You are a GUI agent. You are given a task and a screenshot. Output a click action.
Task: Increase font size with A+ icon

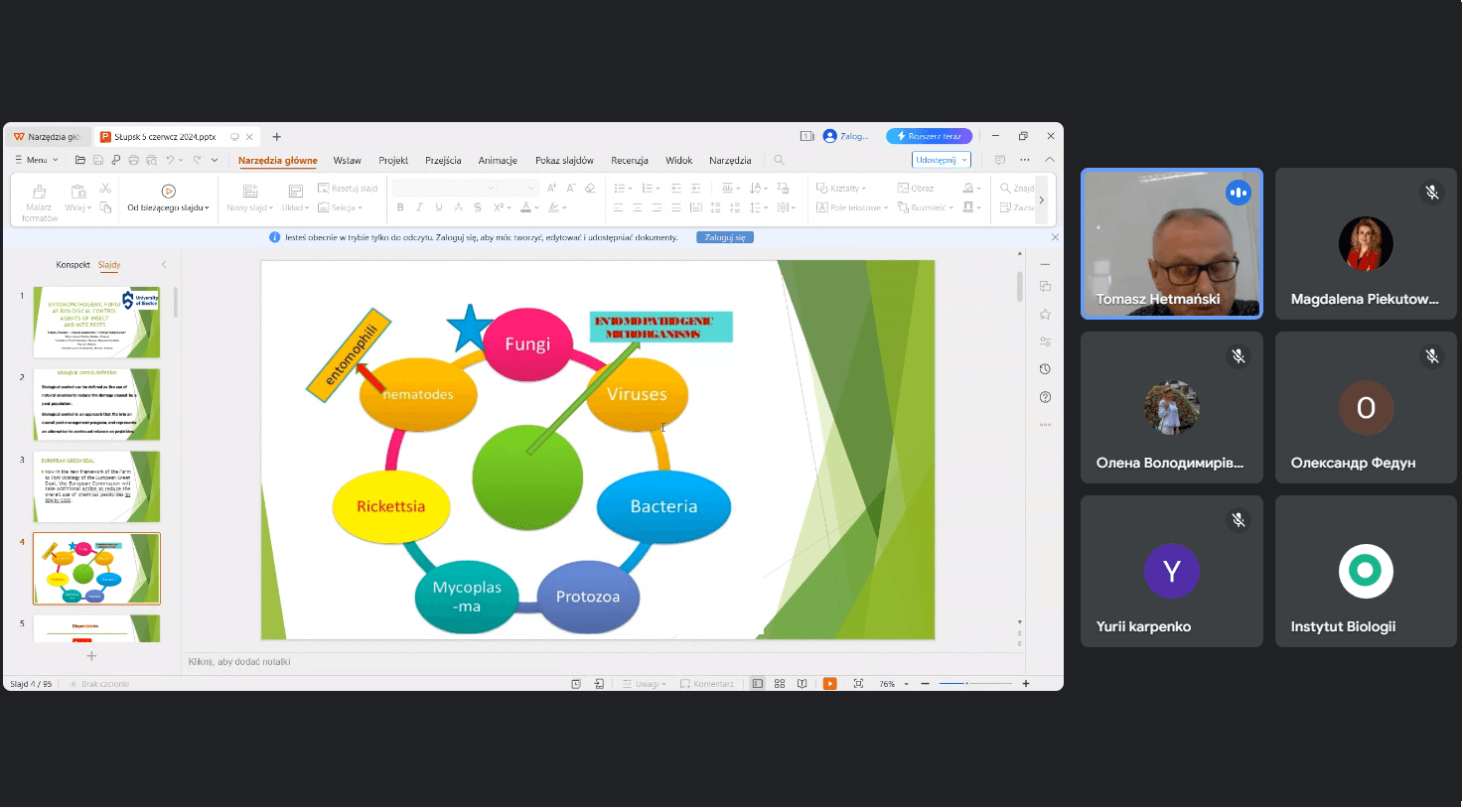[552, 188]
